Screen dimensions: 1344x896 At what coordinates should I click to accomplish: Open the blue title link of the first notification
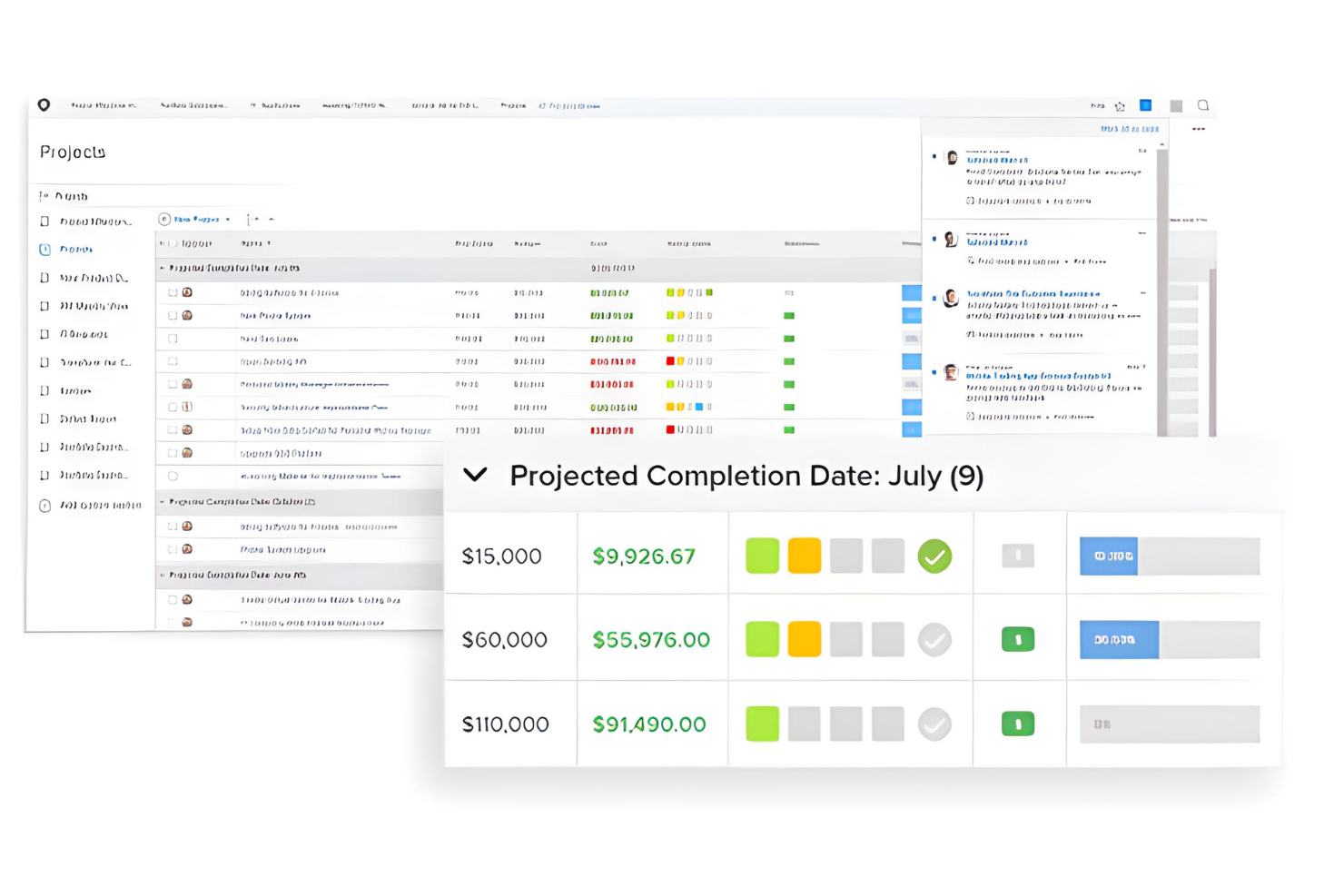click(997, 160)
